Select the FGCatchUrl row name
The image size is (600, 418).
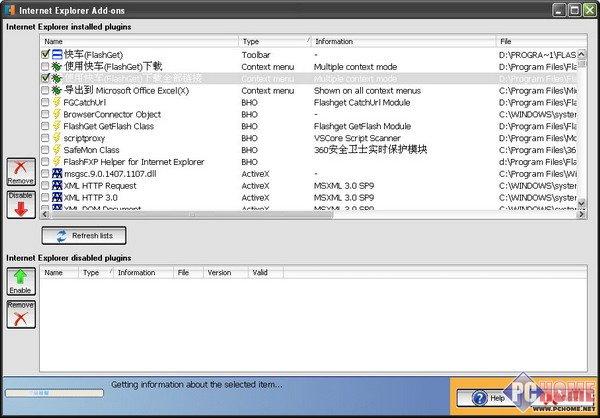pyautogui.click(x=85, y=102)
